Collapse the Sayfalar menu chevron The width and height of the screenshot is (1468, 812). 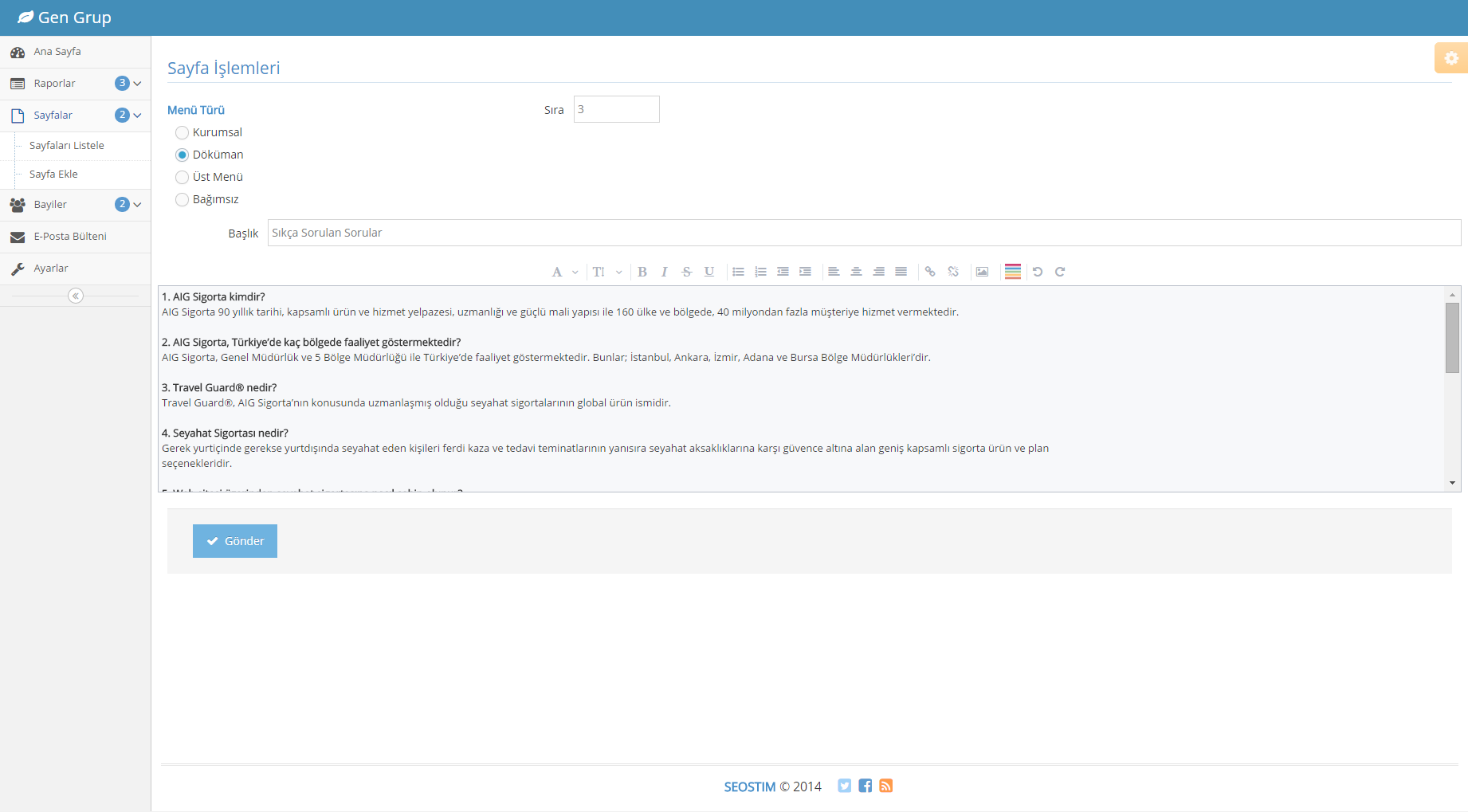tap(137, 116)
